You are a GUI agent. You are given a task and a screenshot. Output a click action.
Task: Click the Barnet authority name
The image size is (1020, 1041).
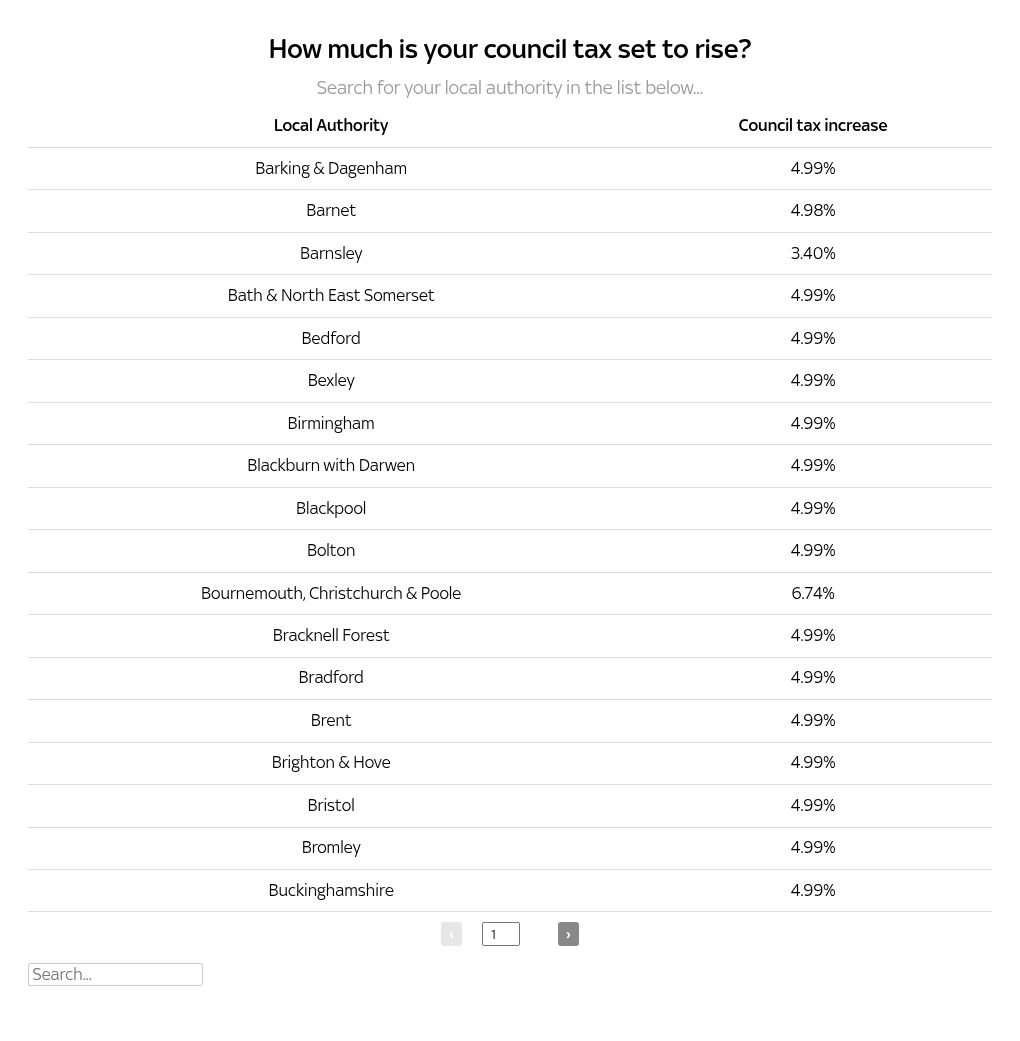click(x=331, y=211)
